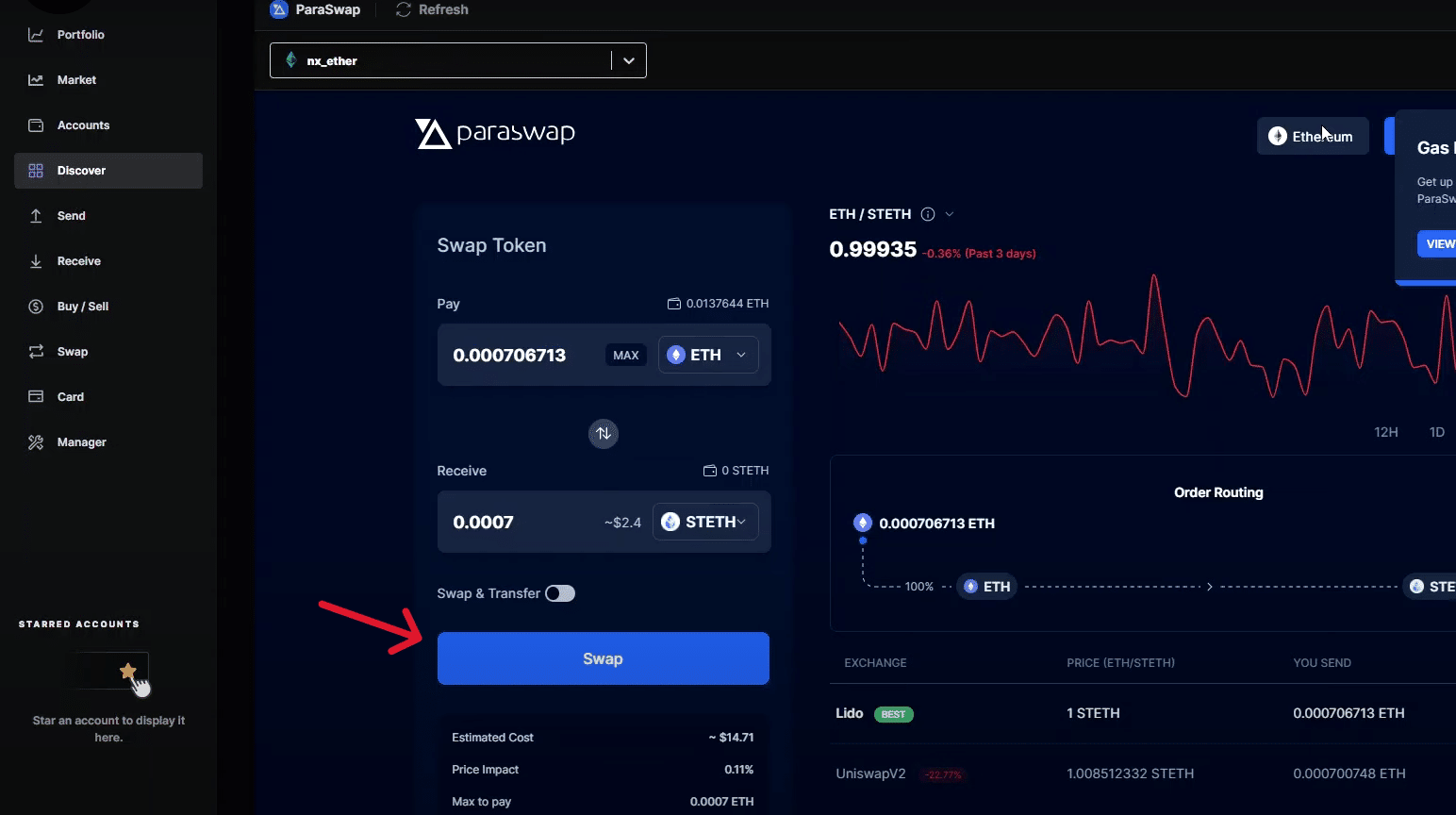Image resolution: width=1456 pixels, height=815 pixels.
Task: Click the starred account star icon
Action: [128, 672]
